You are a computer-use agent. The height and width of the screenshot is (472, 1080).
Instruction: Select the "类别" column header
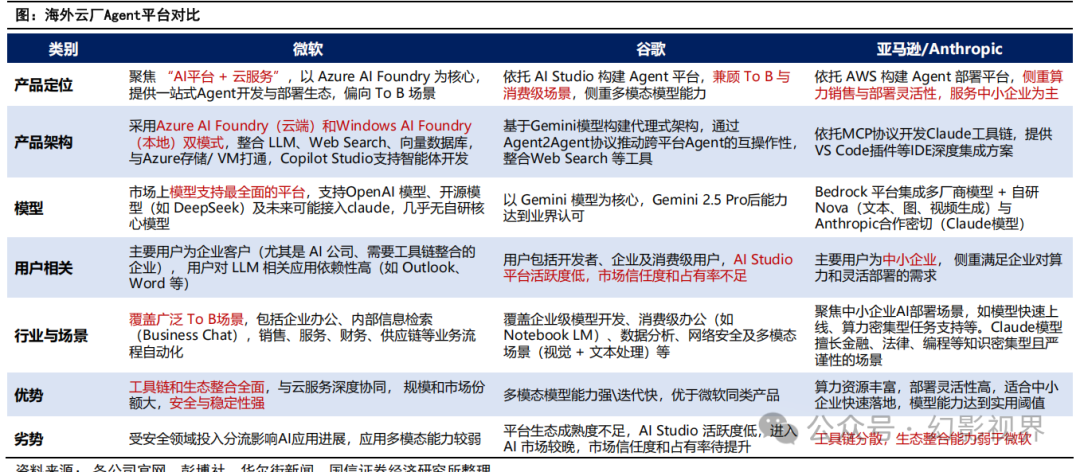click(x=63, y=48)
